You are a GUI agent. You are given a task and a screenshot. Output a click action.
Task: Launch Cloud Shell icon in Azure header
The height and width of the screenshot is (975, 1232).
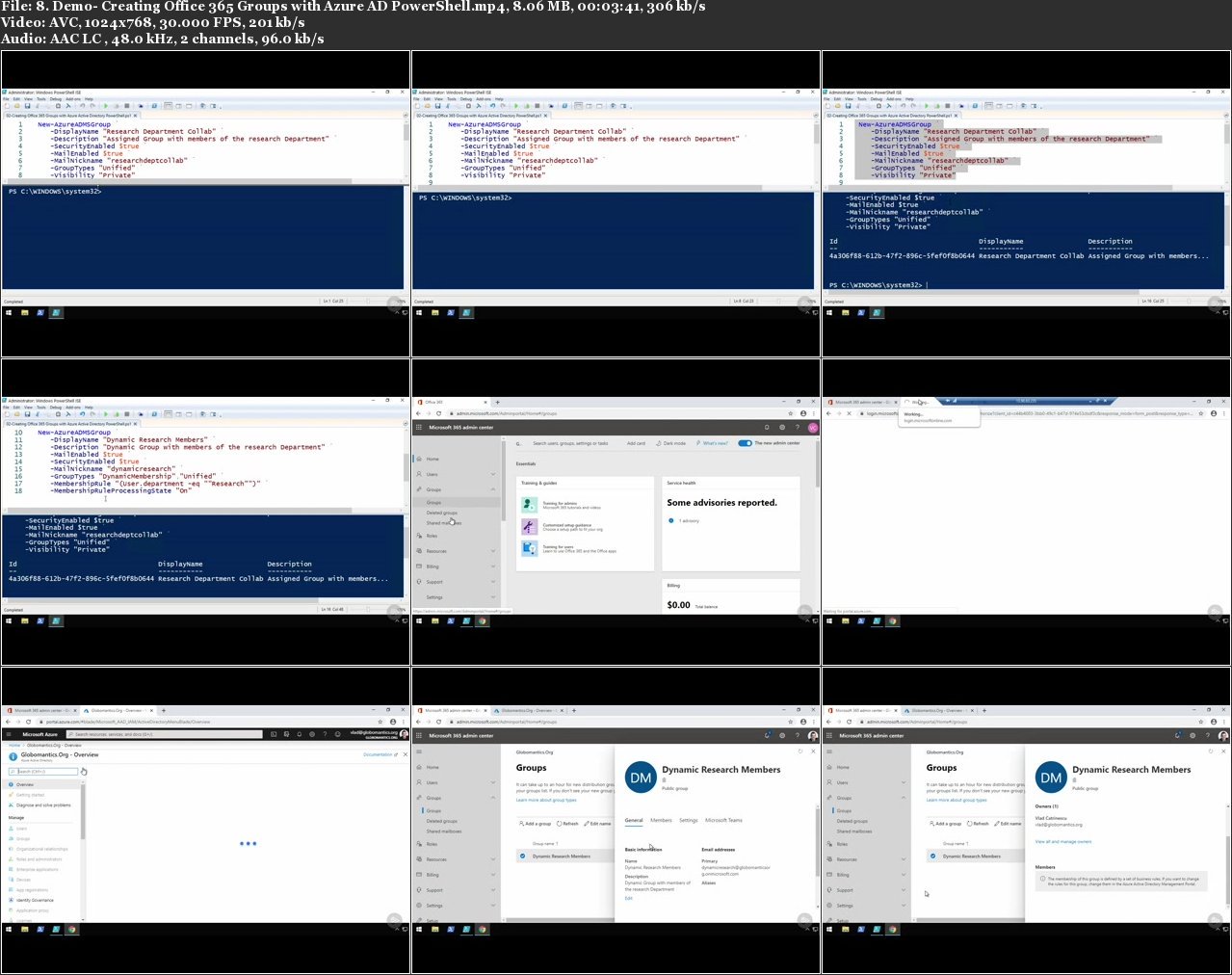(275, 734)
